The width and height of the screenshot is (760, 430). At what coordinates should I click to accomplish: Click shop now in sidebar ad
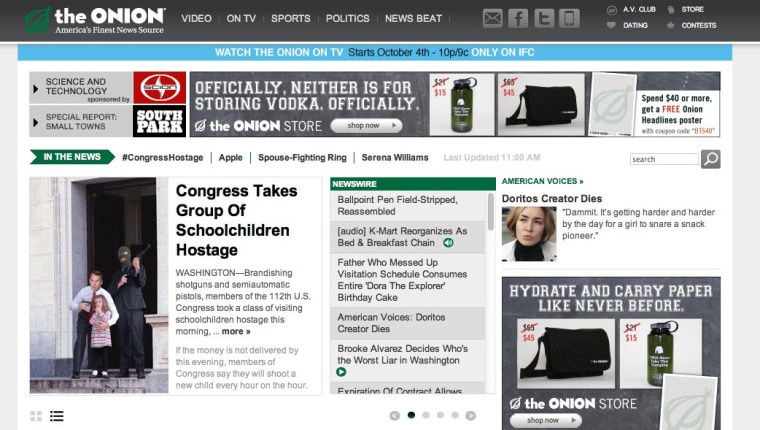point(545,420)
